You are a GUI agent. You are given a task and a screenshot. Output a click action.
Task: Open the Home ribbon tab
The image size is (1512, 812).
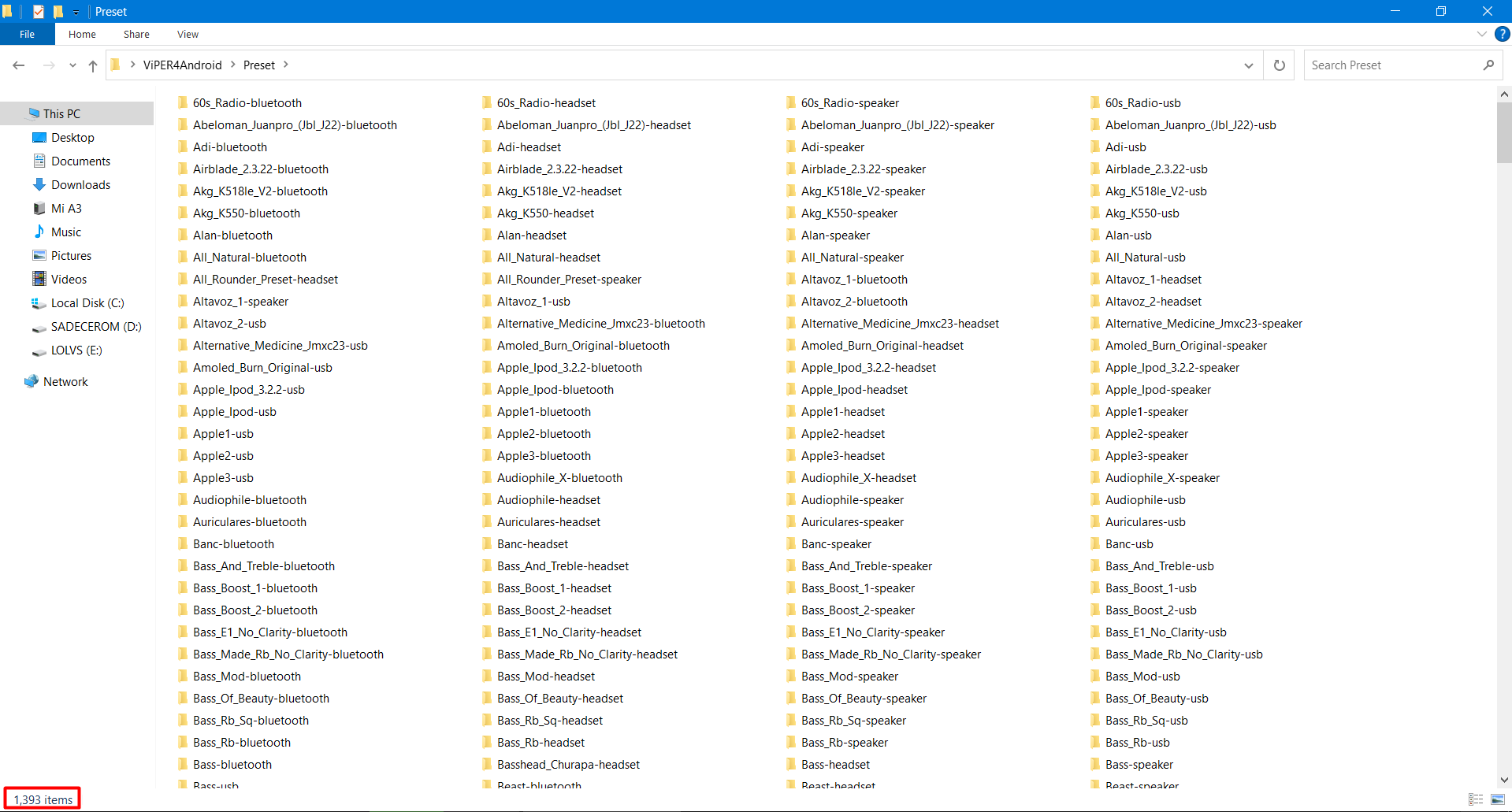pos(82,34)
